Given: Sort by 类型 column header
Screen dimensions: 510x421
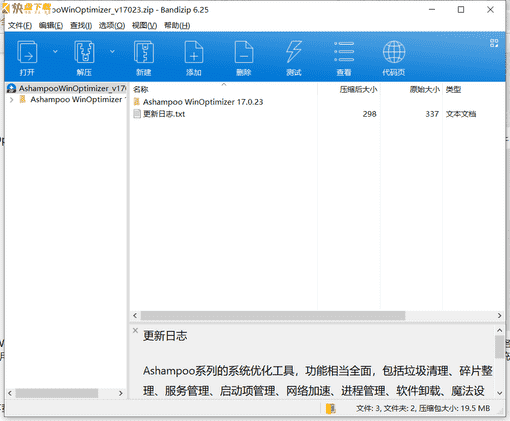Looking at the screenshot, I should pos(453,89).
